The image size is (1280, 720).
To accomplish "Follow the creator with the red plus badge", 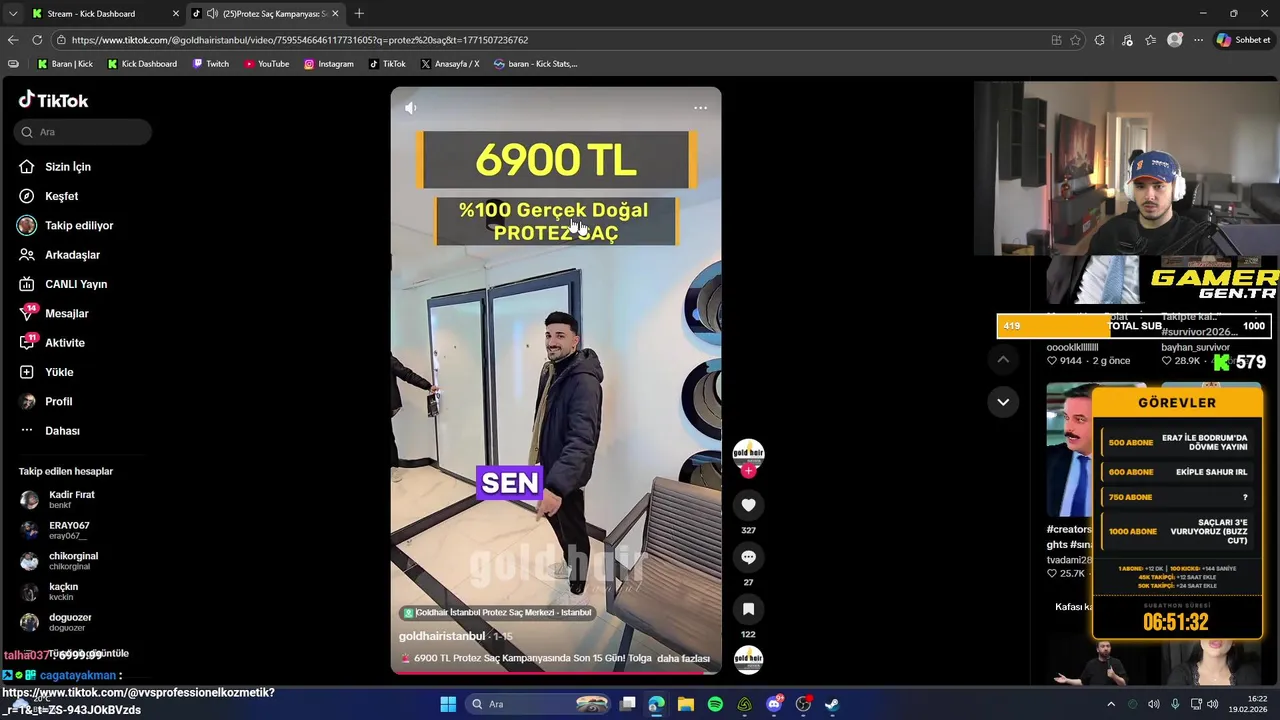I will click(748, 471).
